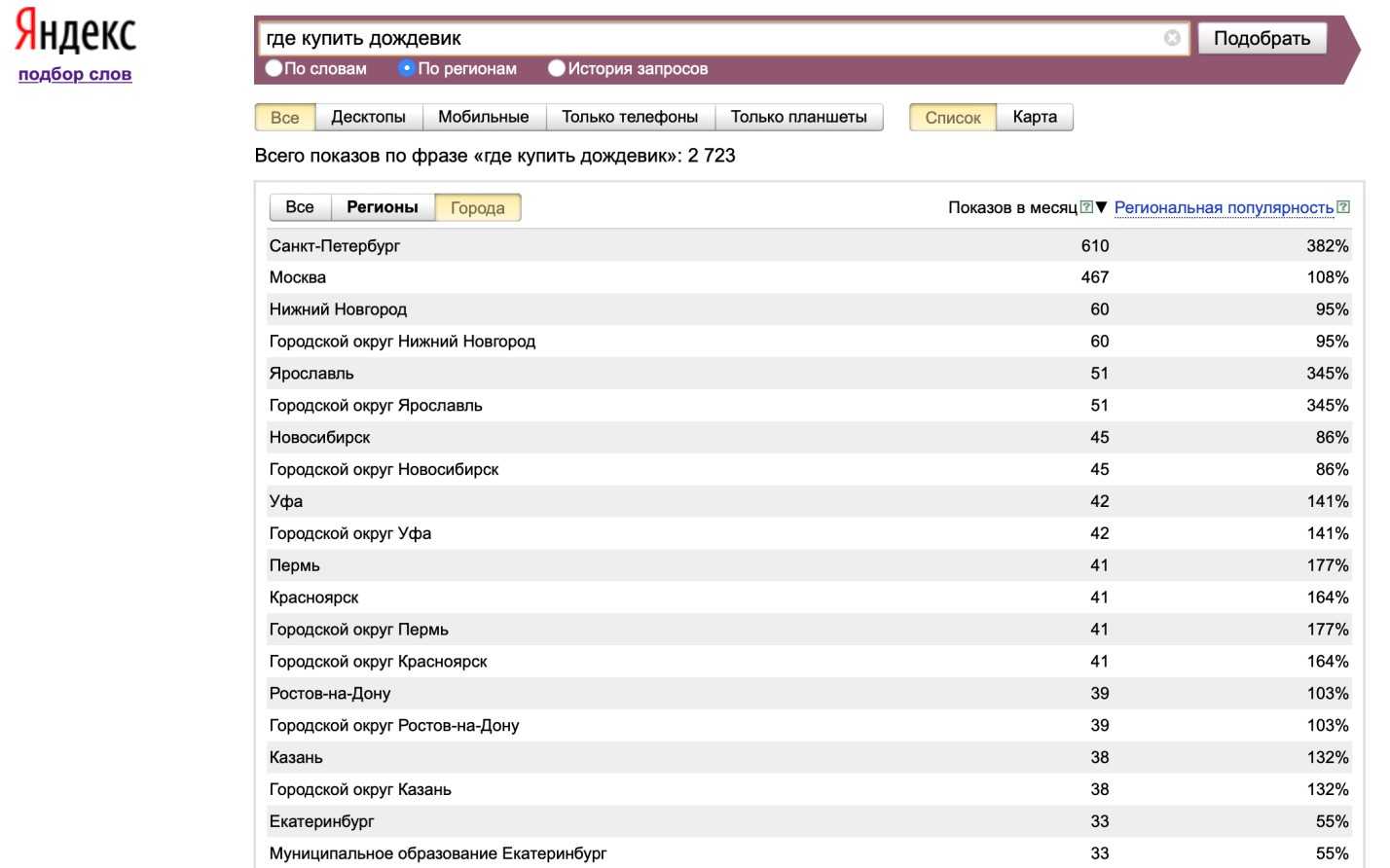Click into the search query input field

(x=711, y=38)
